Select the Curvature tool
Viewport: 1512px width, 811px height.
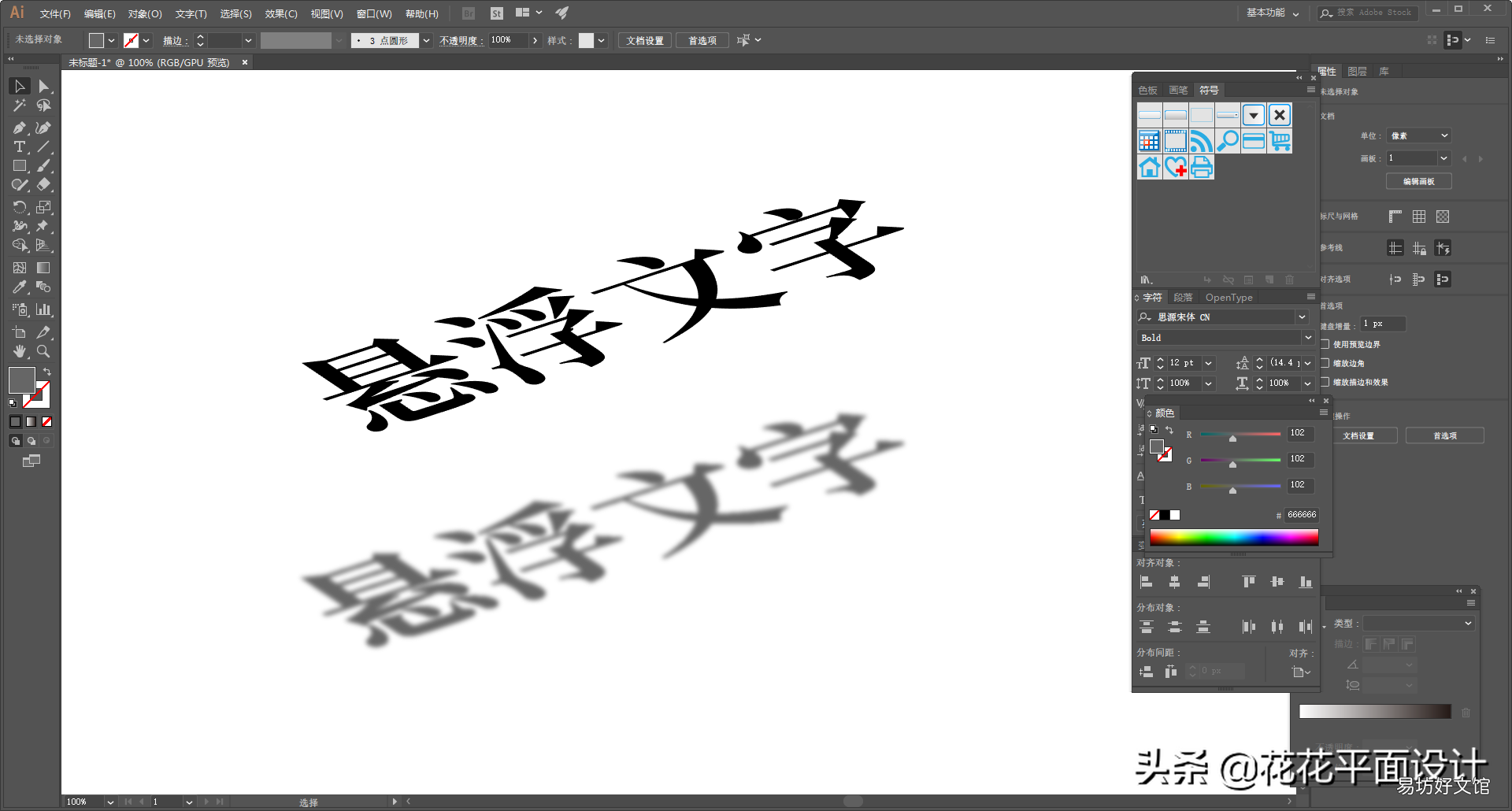coord(44,128)
